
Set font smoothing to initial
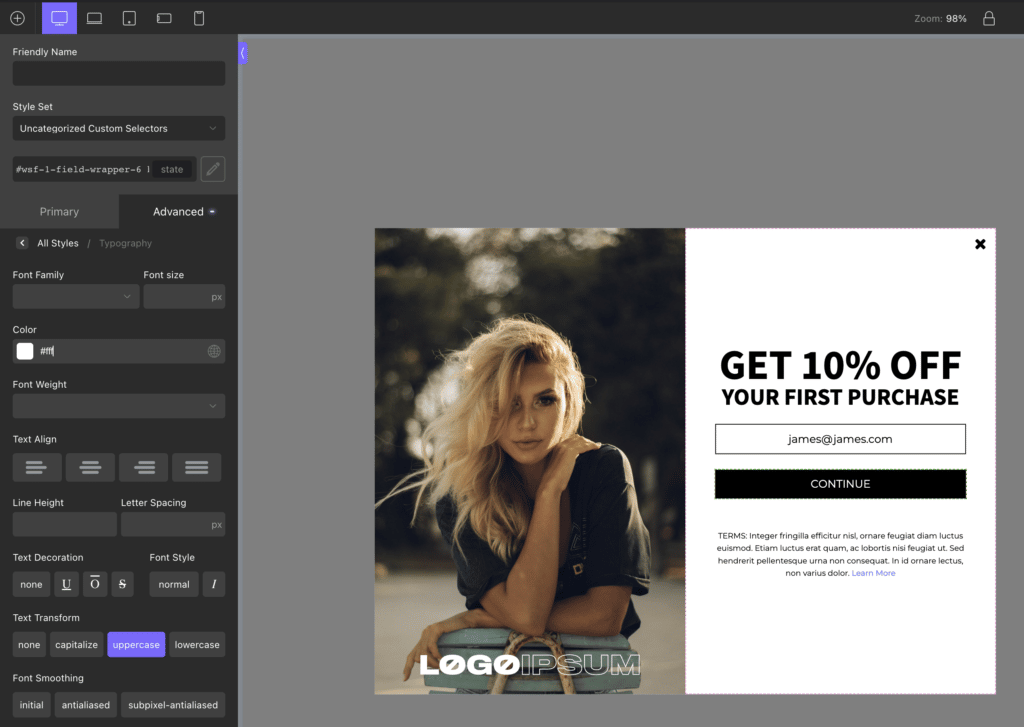click(x=31, y=705)
